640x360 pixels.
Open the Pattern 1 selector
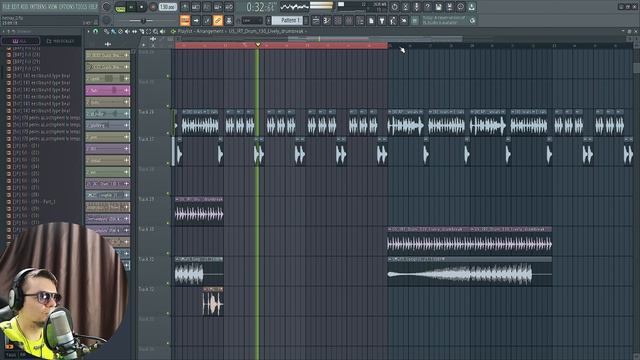[x=287, y=20]
